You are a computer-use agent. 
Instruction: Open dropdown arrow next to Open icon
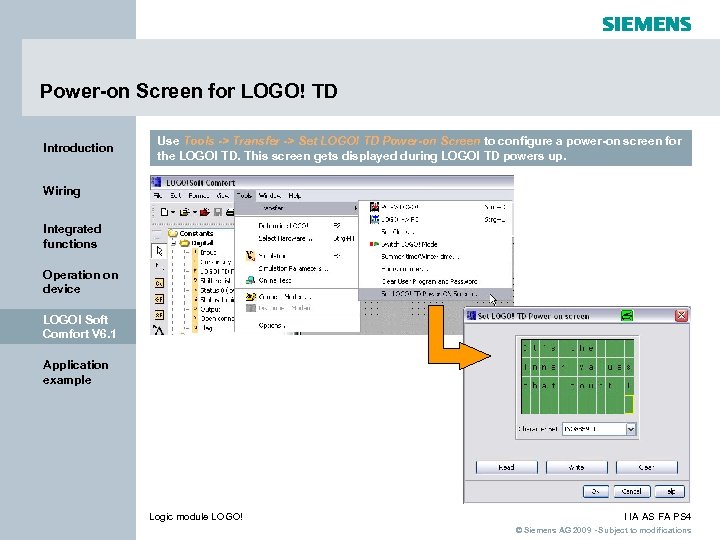[195, 212]
